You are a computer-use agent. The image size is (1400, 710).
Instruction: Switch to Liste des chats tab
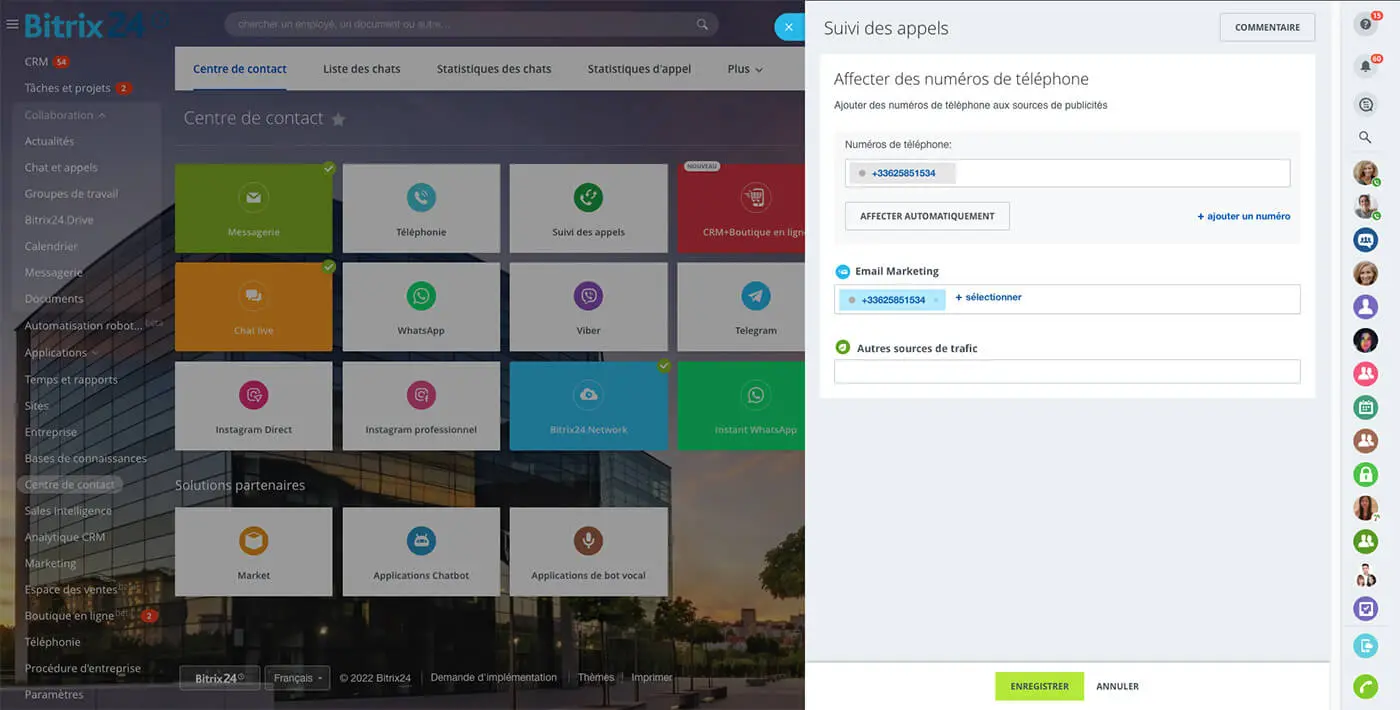pyautogui.click(x=361, y=69)
